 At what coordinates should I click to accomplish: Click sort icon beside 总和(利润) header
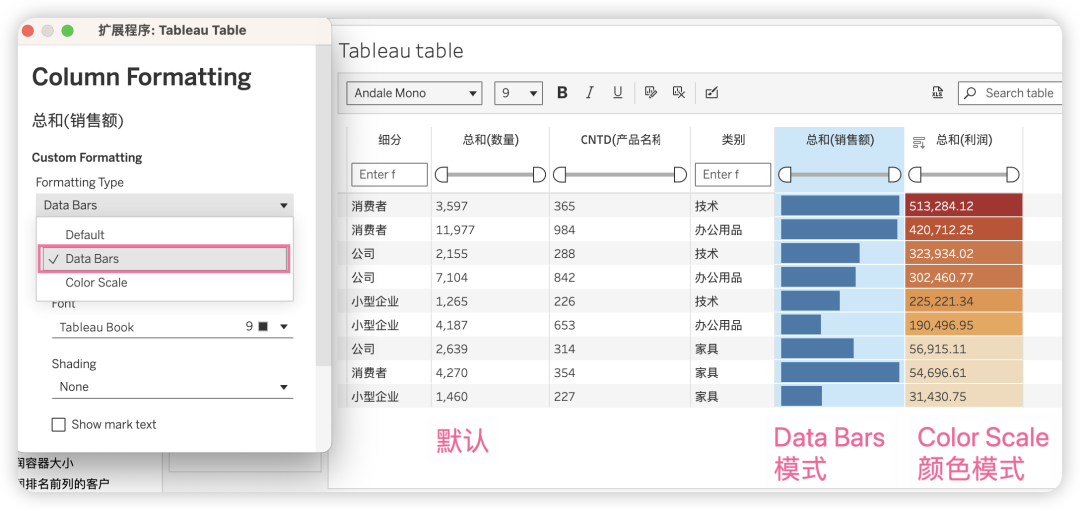click(918, 142)
